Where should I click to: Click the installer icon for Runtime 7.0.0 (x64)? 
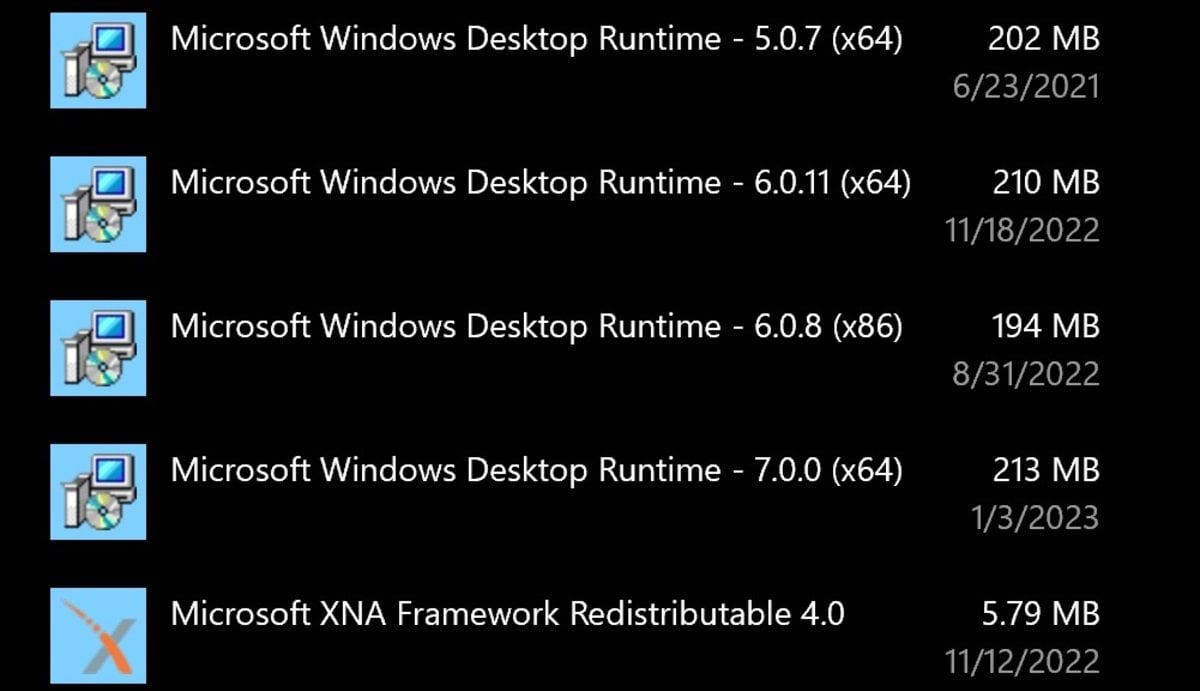coord(98,492)
